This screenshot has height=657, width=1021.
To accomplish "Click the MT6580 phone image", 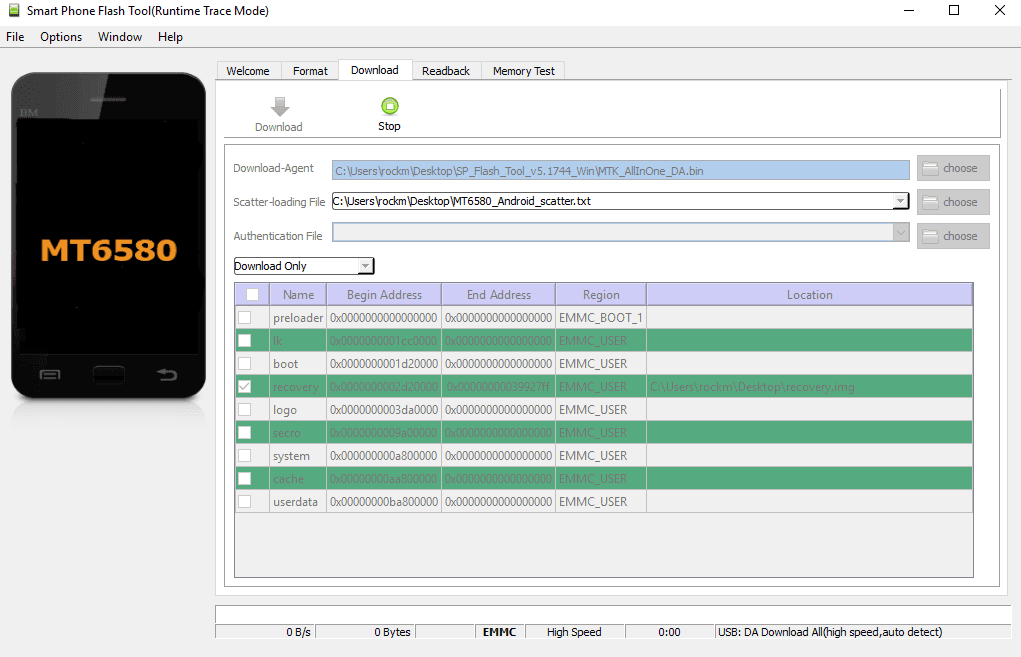I will (109, 236).
